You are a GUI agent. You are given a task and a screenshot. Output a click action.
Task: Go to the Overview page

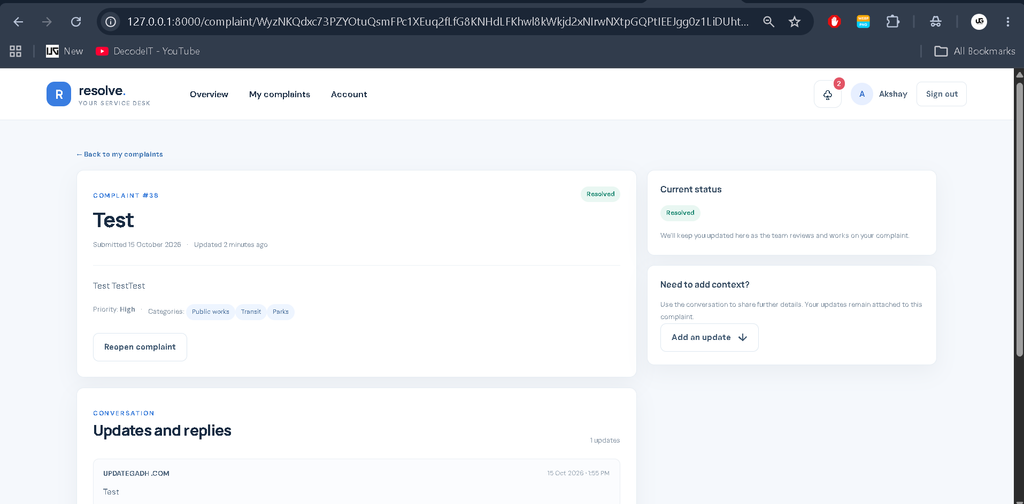tap(209, 94)
